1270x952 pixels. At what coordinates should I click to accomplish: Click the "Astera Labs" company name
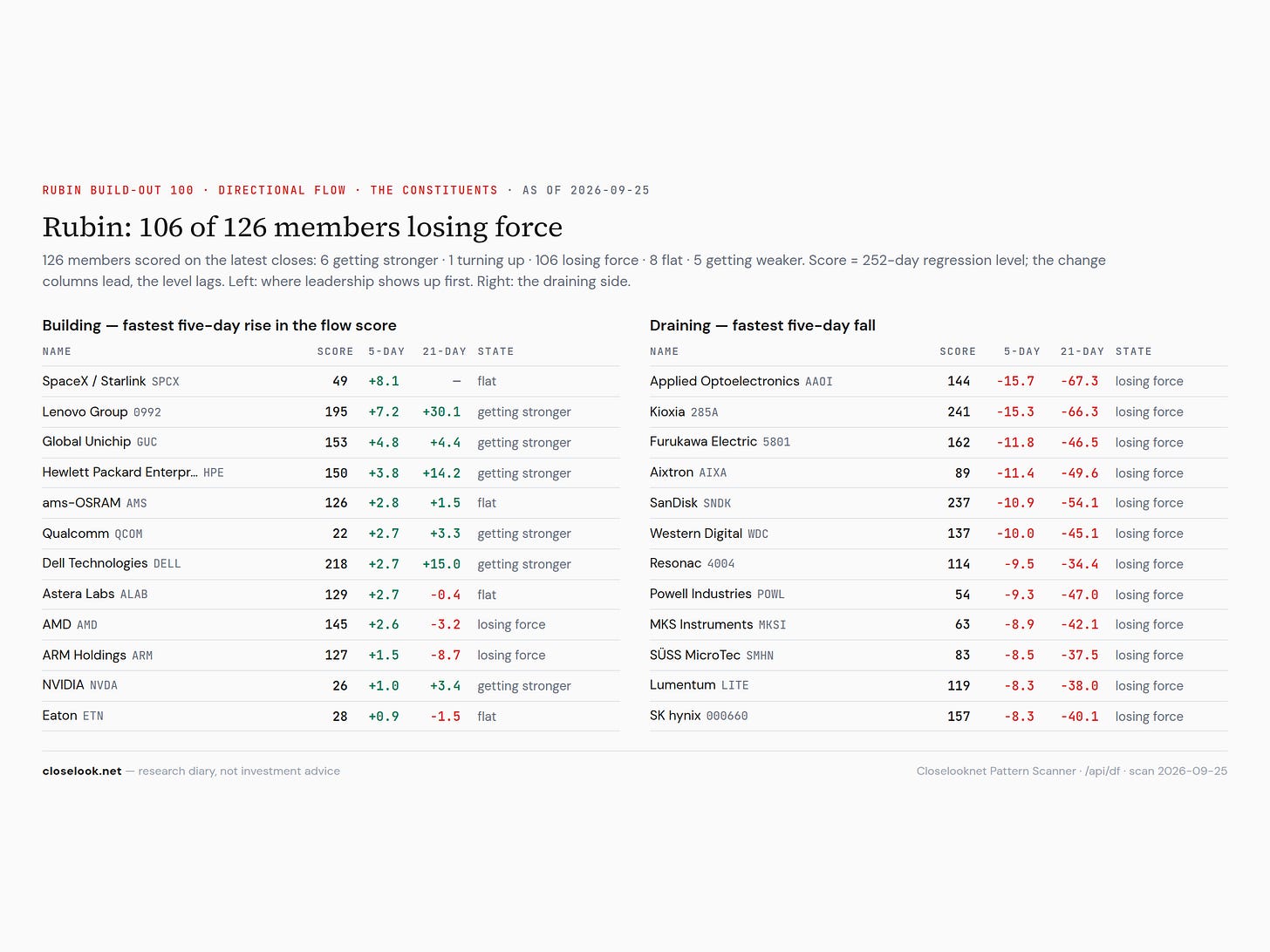coord(79,594)
